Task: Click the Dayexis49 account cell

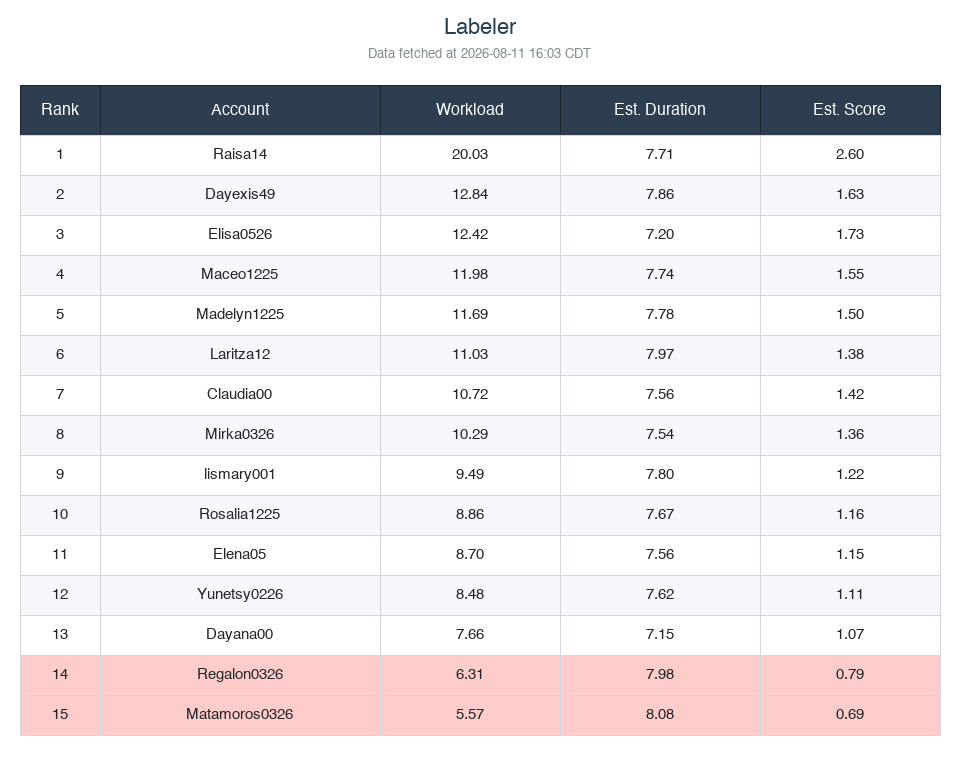Action: point(240,195)
